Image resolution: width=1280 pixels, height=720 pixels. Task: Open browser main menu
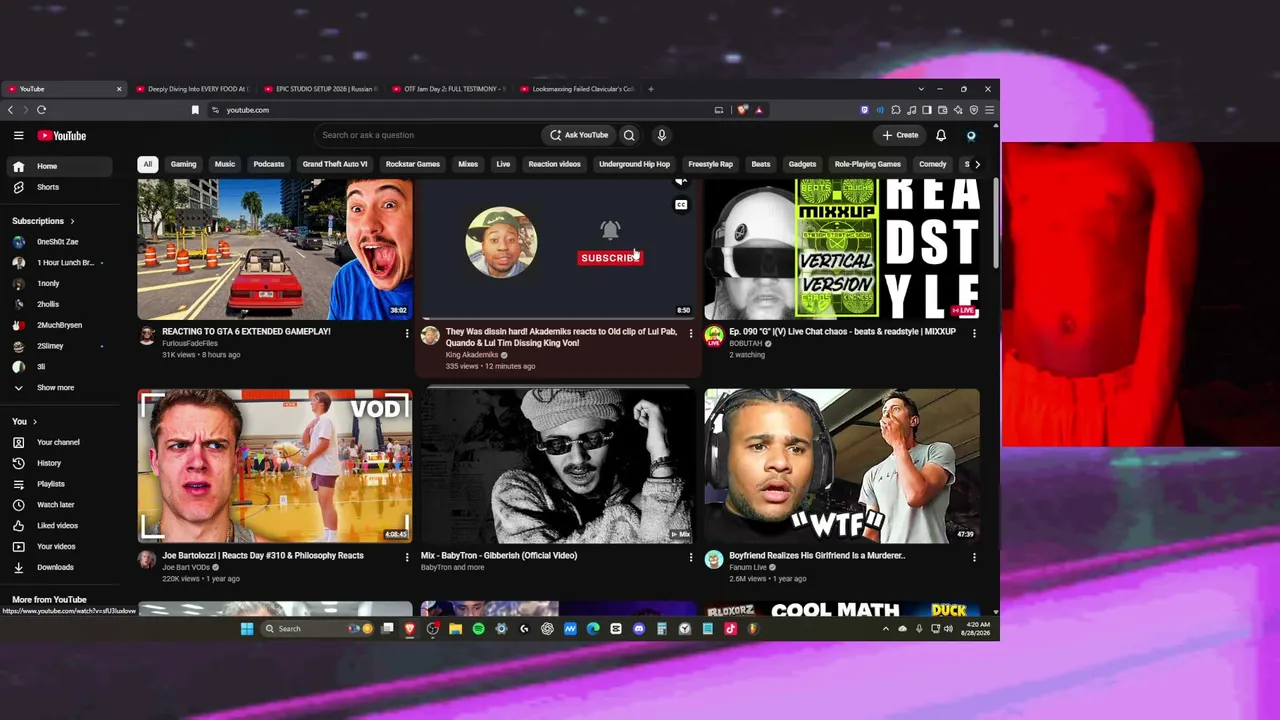click(x=989, y=110)
